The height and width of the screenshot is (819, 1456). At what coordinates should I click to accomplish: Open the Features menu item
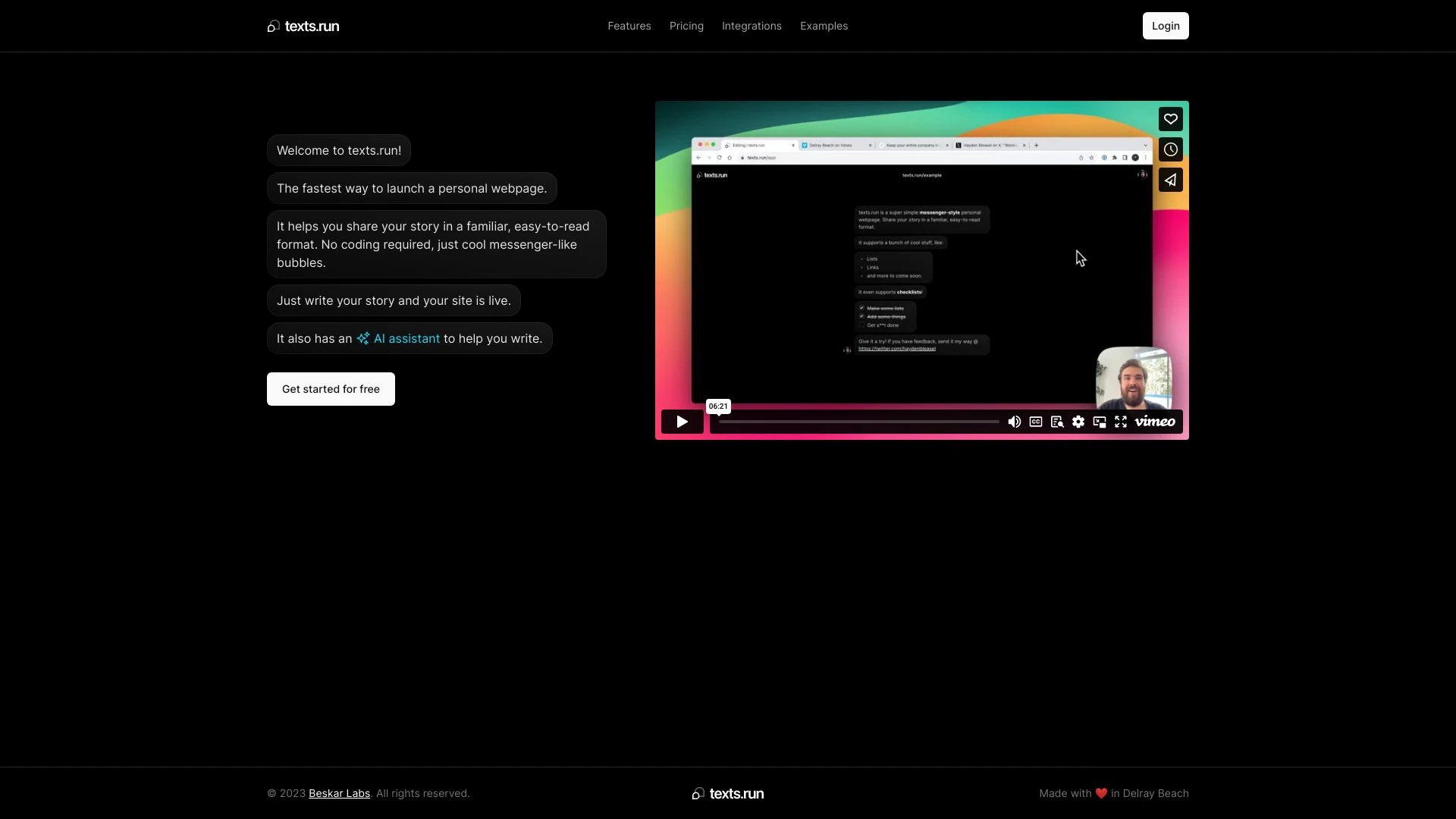click(x=629, y=25)
